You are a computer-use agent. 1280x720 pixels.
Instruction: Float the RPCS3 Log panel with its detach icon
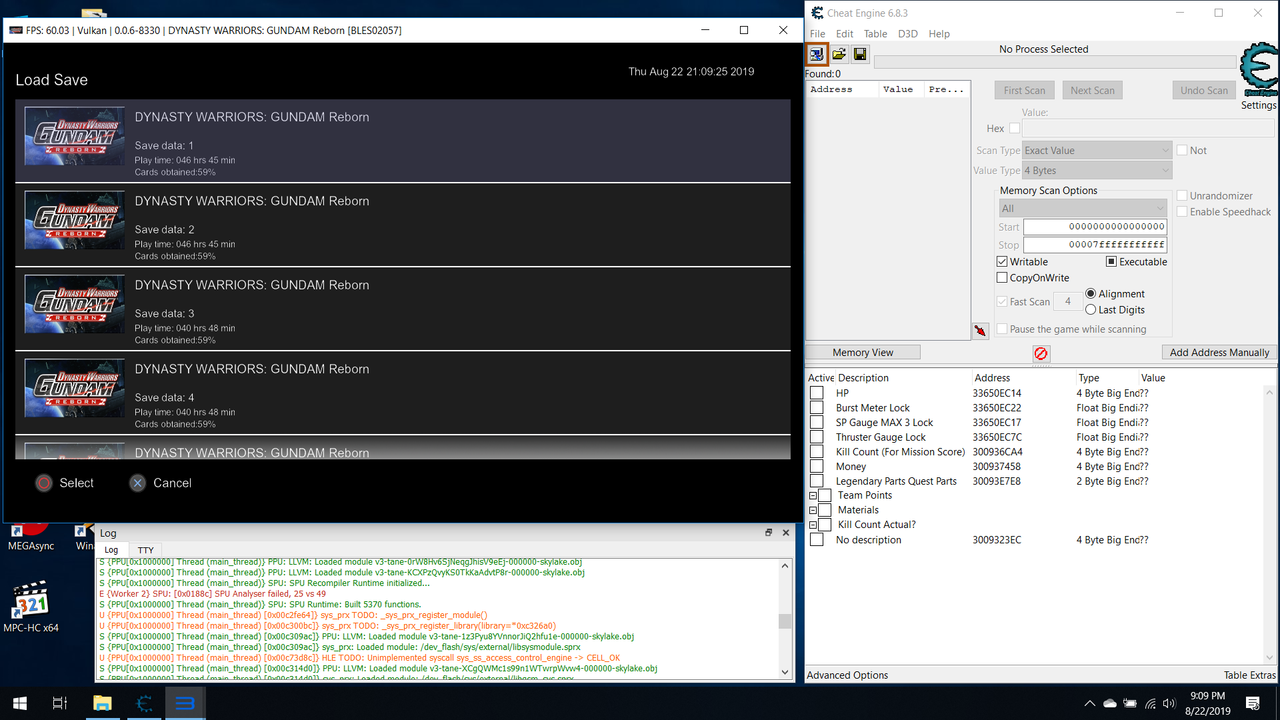click(768, 532)
